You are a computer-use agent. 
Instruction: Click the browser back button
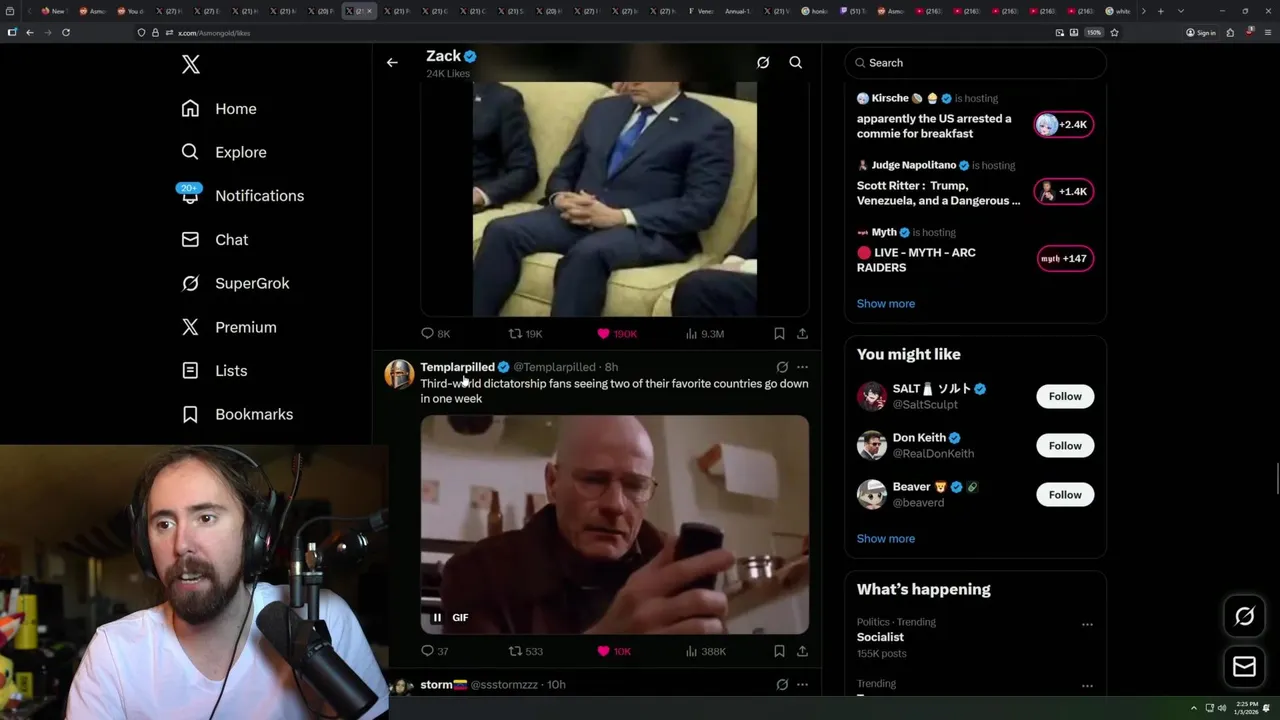pyautogui.click(x=29, y=32)
